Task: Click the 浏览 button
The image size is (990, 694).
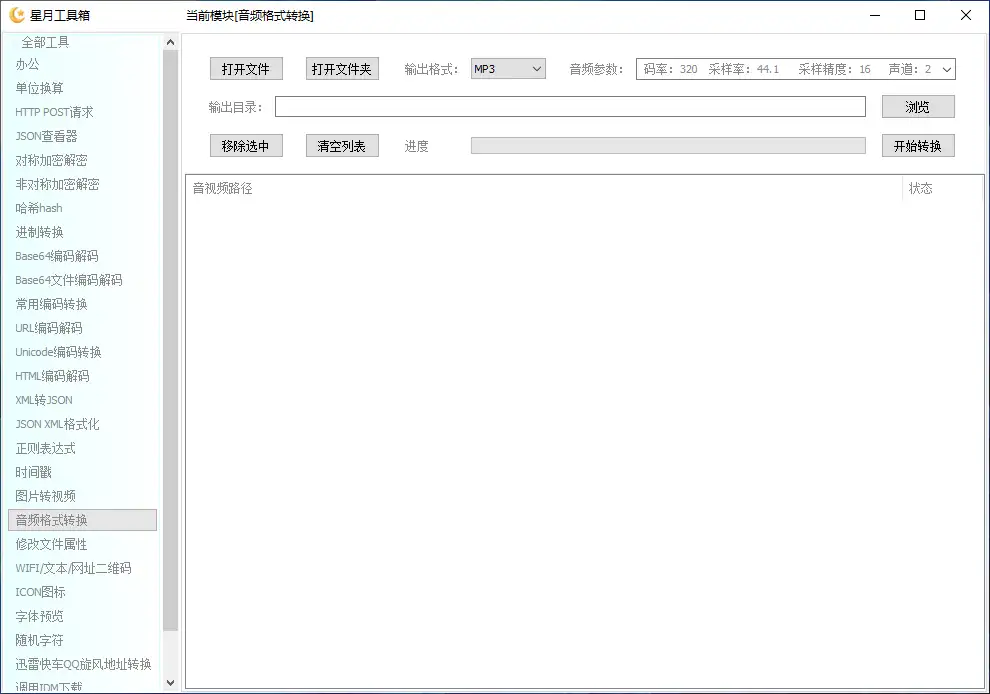Action: (x=918, y=107)
